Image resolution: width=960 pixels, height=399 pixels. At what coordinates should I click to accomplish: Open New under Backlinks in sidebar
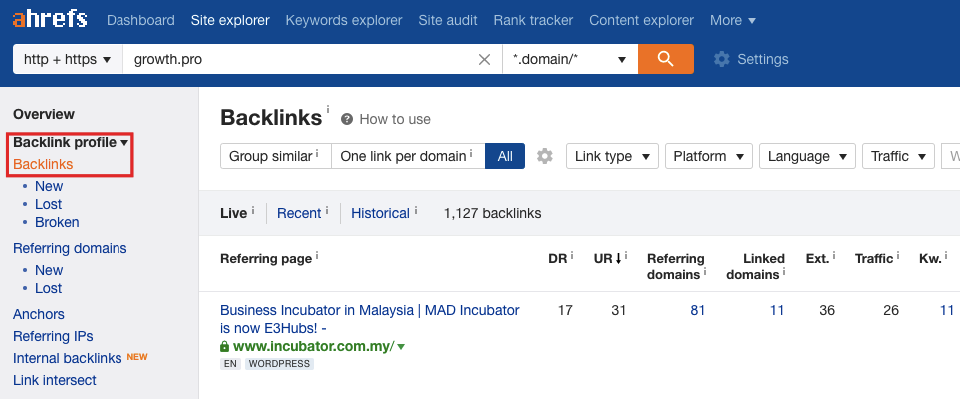pyautogui.click(x=49, y=186)
